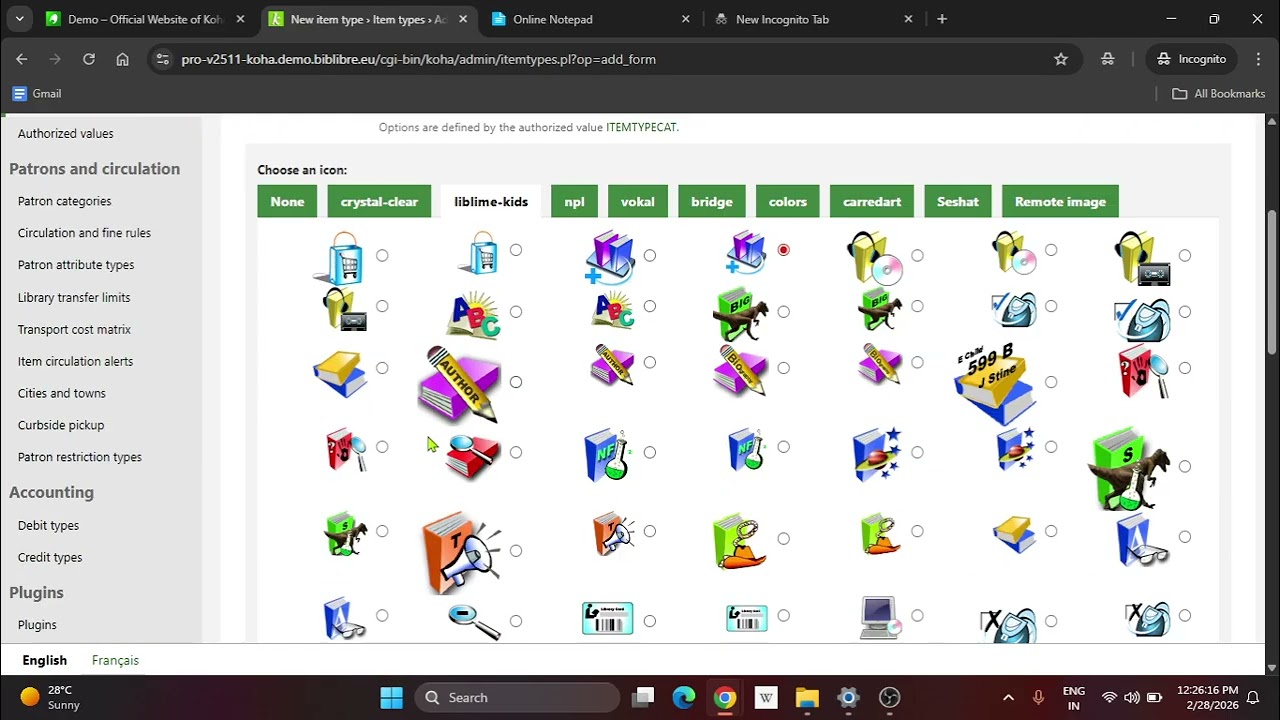Click the large headphones CD icon

coord(875,258)
